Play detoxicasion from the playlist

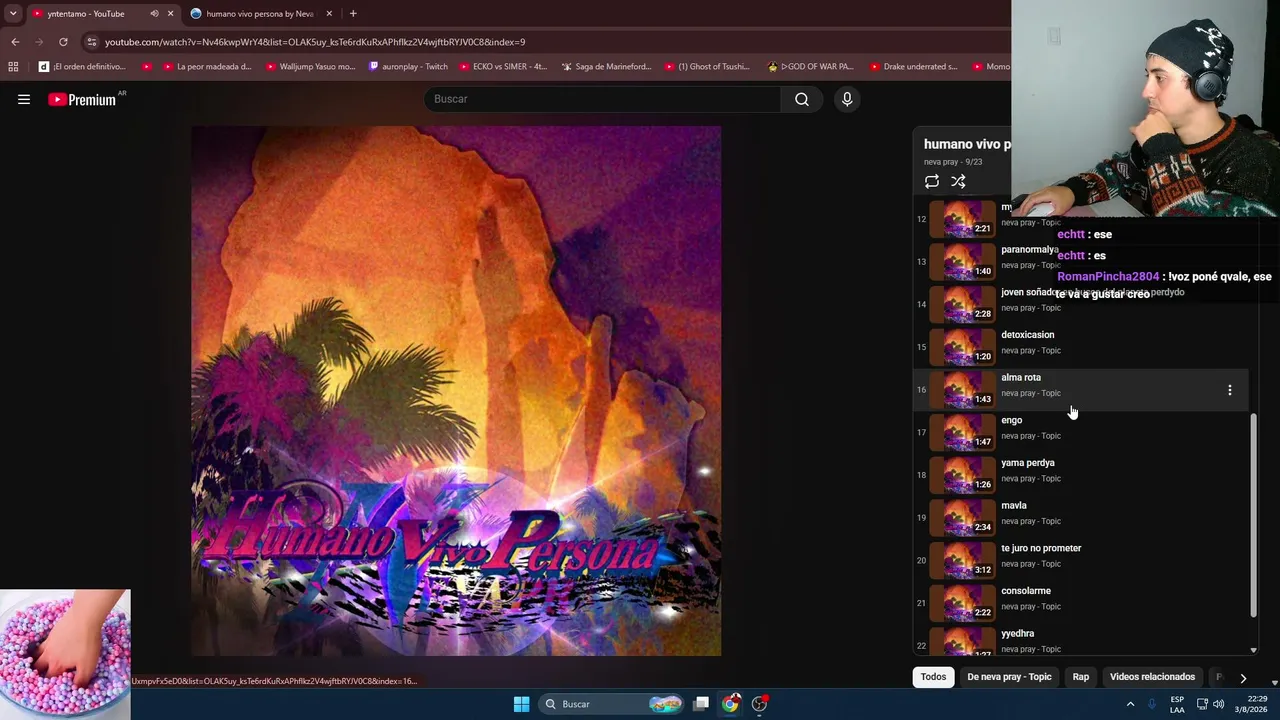(1080, 347)
